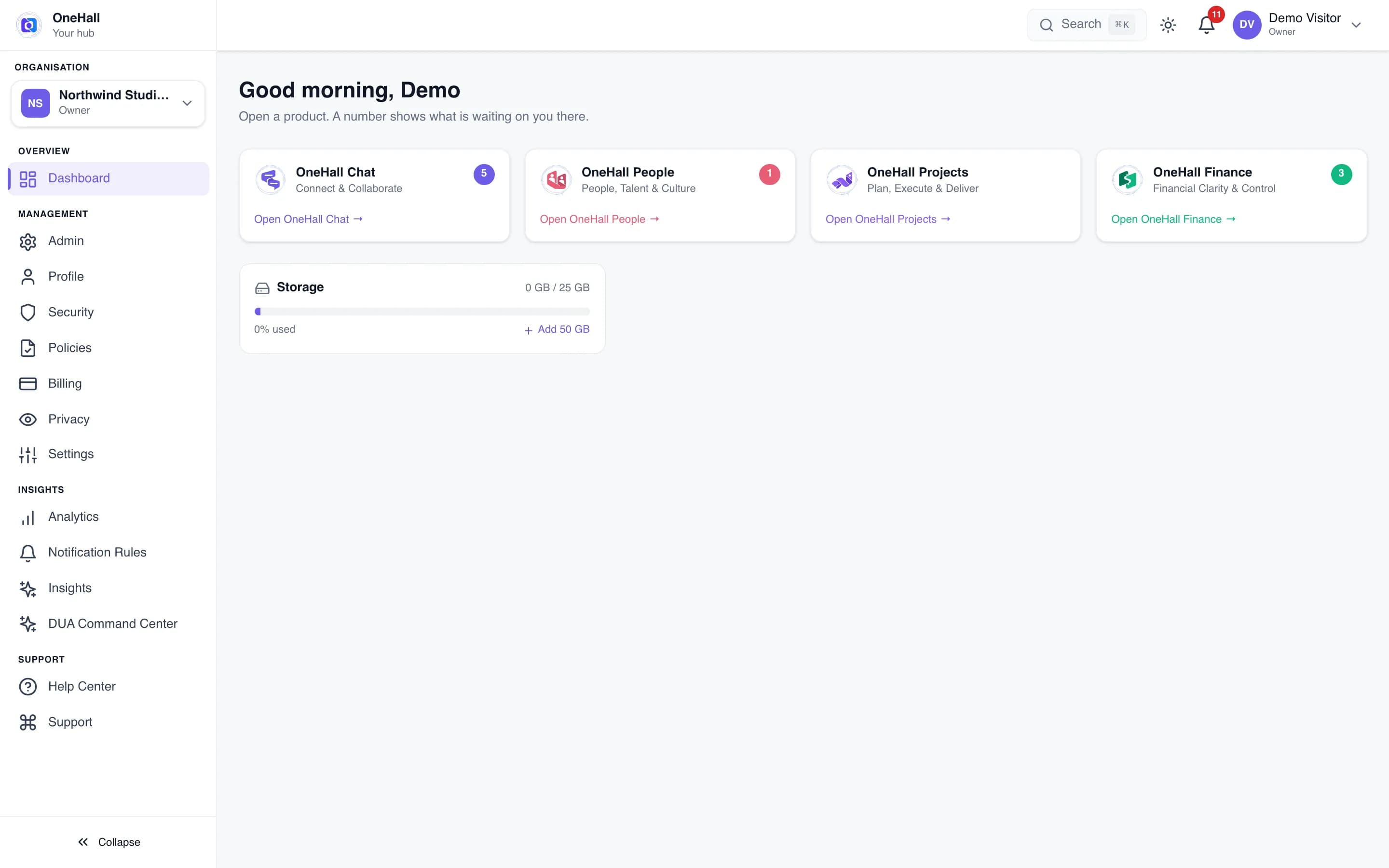Click the Chat badge showing 5
Image resolution: width=1389 pixels, height=868 pixels.
pos(484,174)
